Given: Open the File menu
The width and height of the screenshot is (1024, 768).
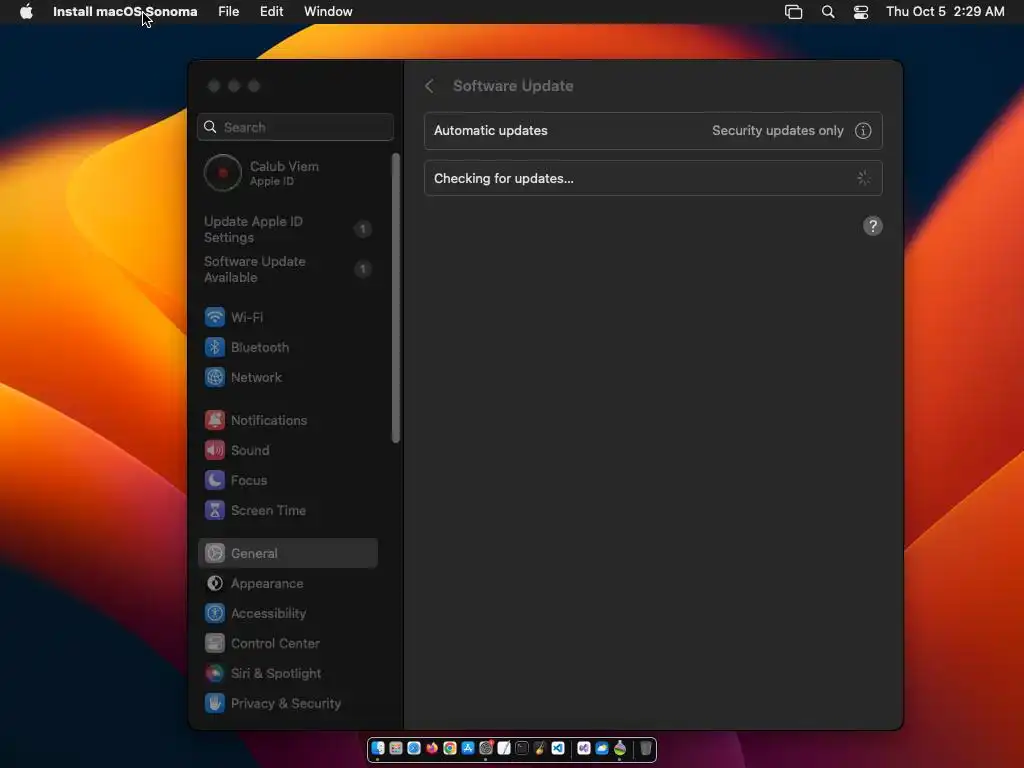Looking at the screenshot, I should 229,12.
